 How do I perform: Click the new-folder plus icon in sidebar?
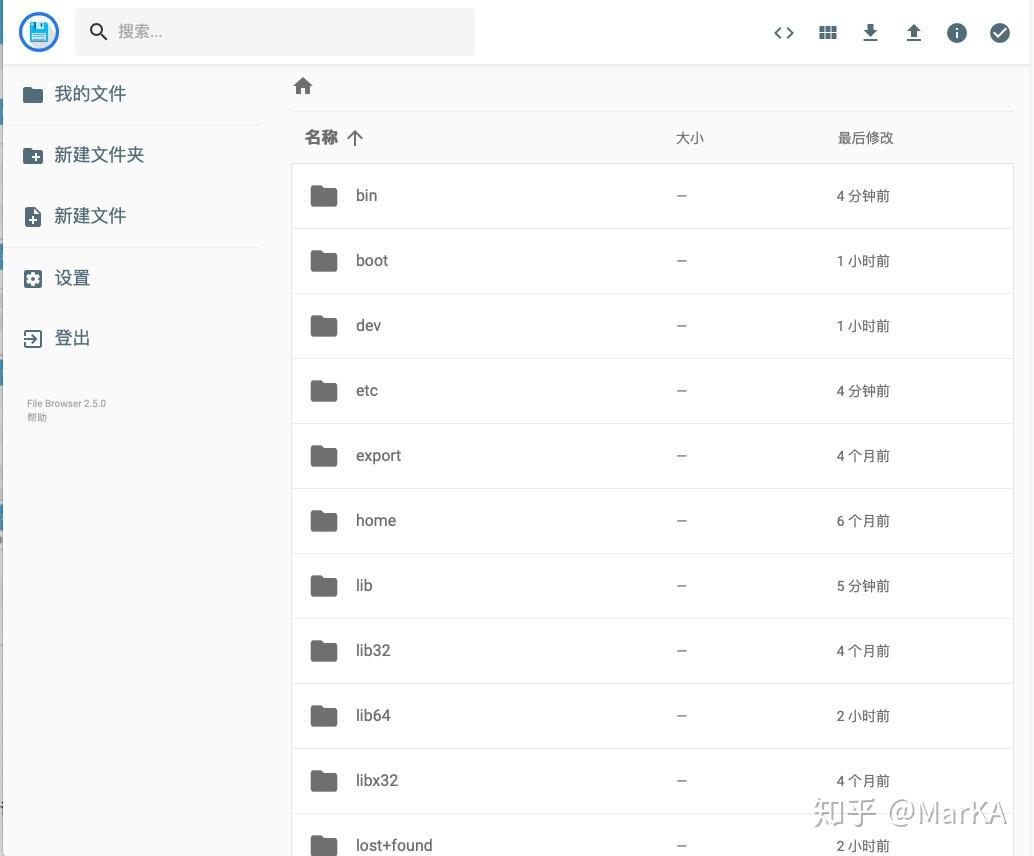tap(33, 156)
